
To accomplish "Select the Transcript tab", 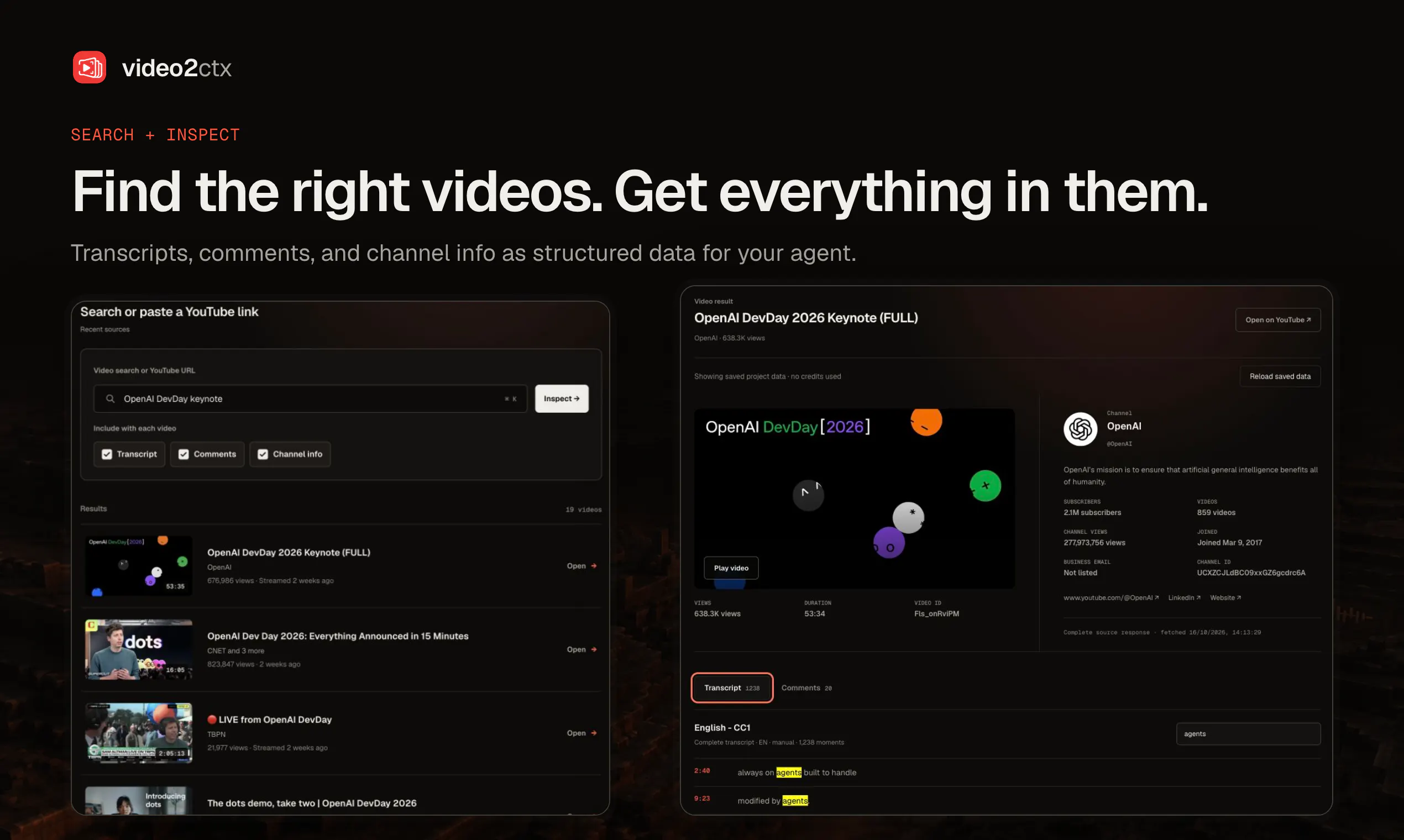I will [732, 687].
